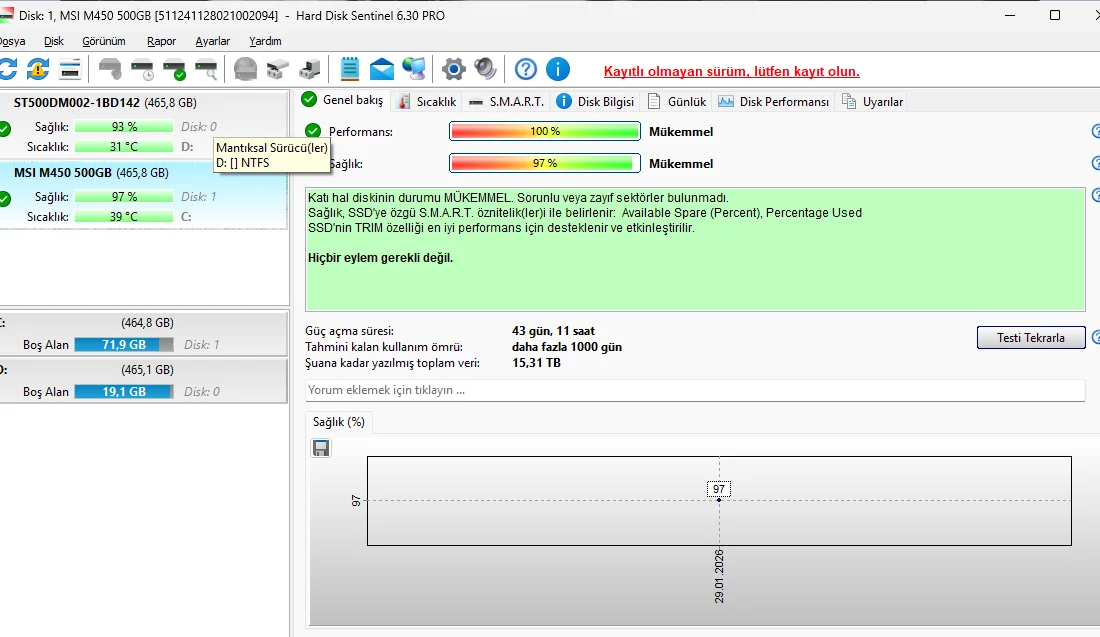
Task: Click the gray disk with shield toolbar icon
Action: point(110,69)
